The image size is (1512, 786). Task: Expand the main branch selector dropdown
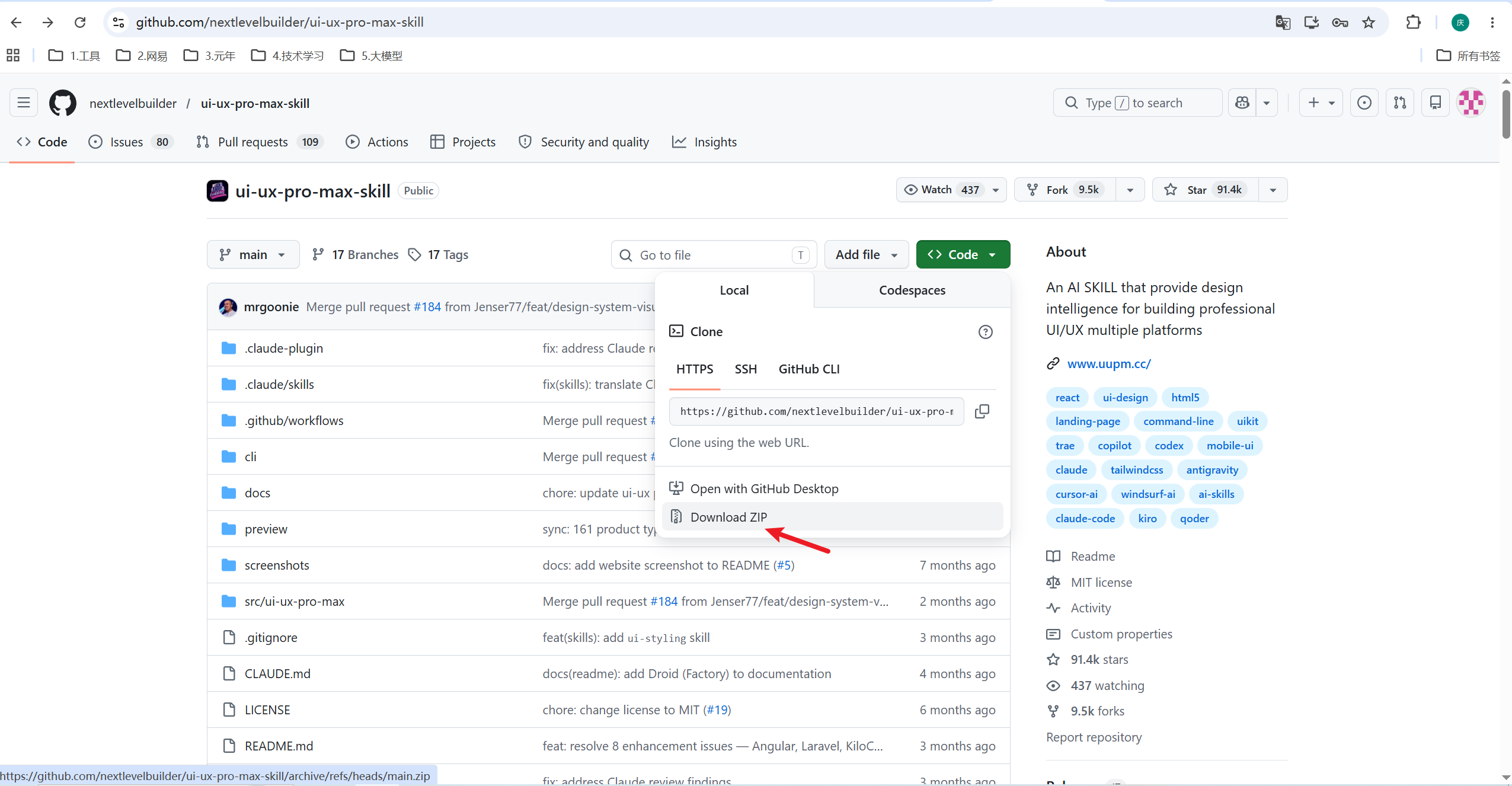coord(253,255)
